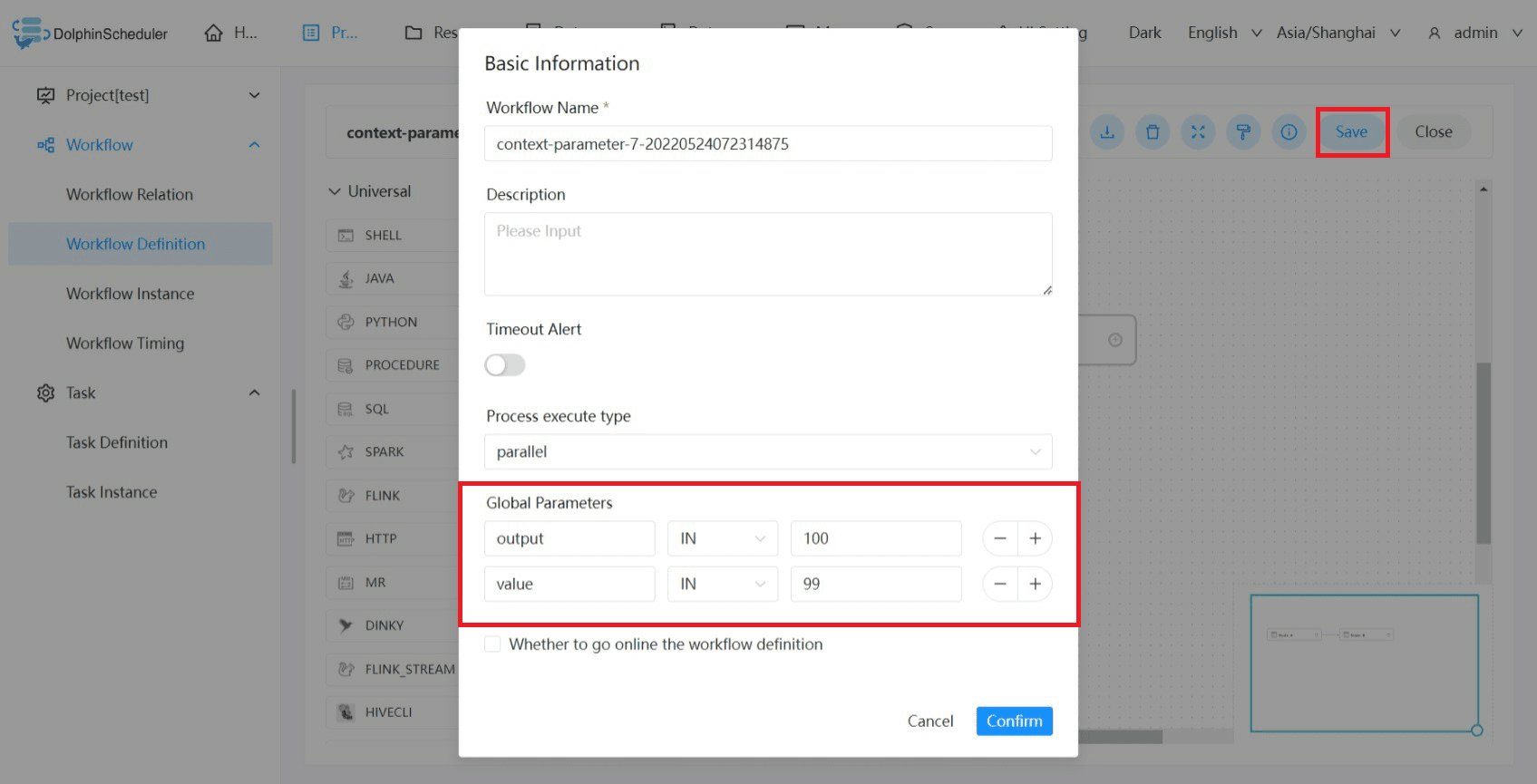Enable the Timeout Alert switch

pyautogui.click(x=505, y=365)
